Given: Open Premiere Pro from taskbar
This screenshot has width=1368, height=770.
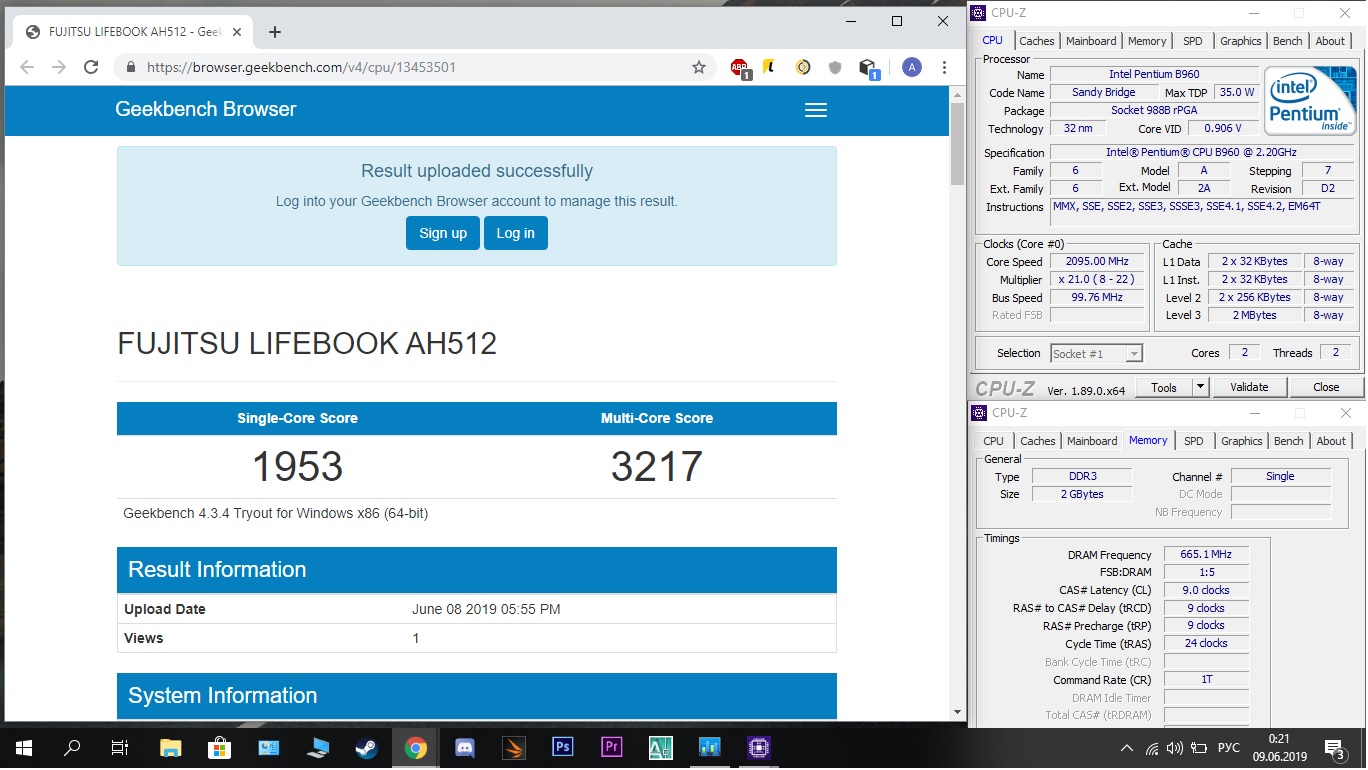Looking at the screenshot, I should point(611,747).
